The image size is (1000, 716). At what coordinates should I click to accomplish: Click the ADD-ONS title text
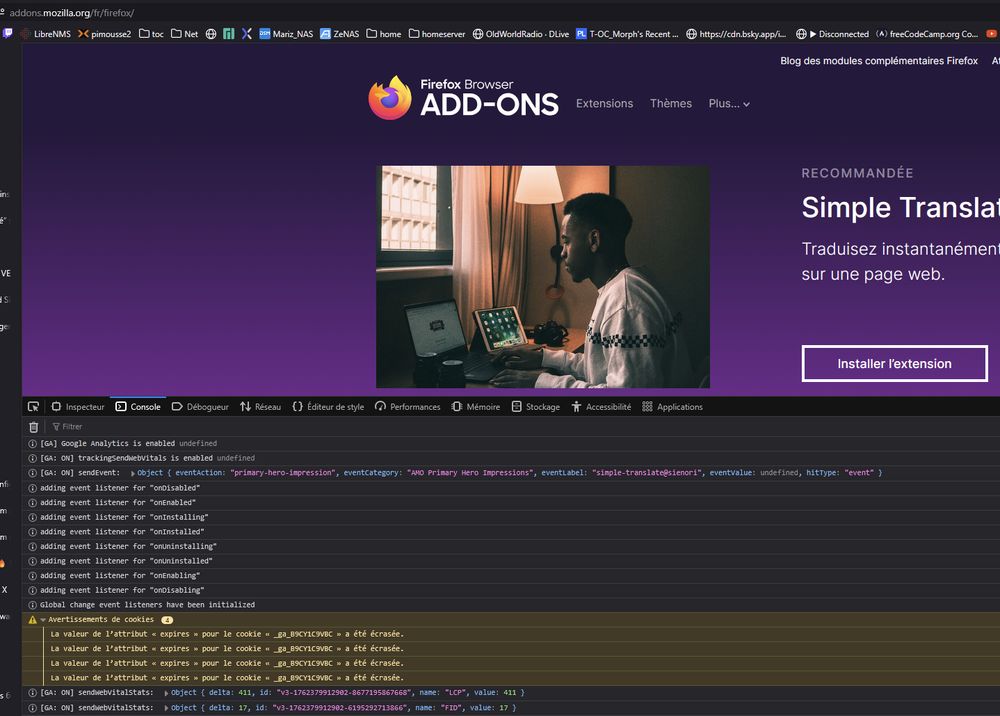point(489,105)
